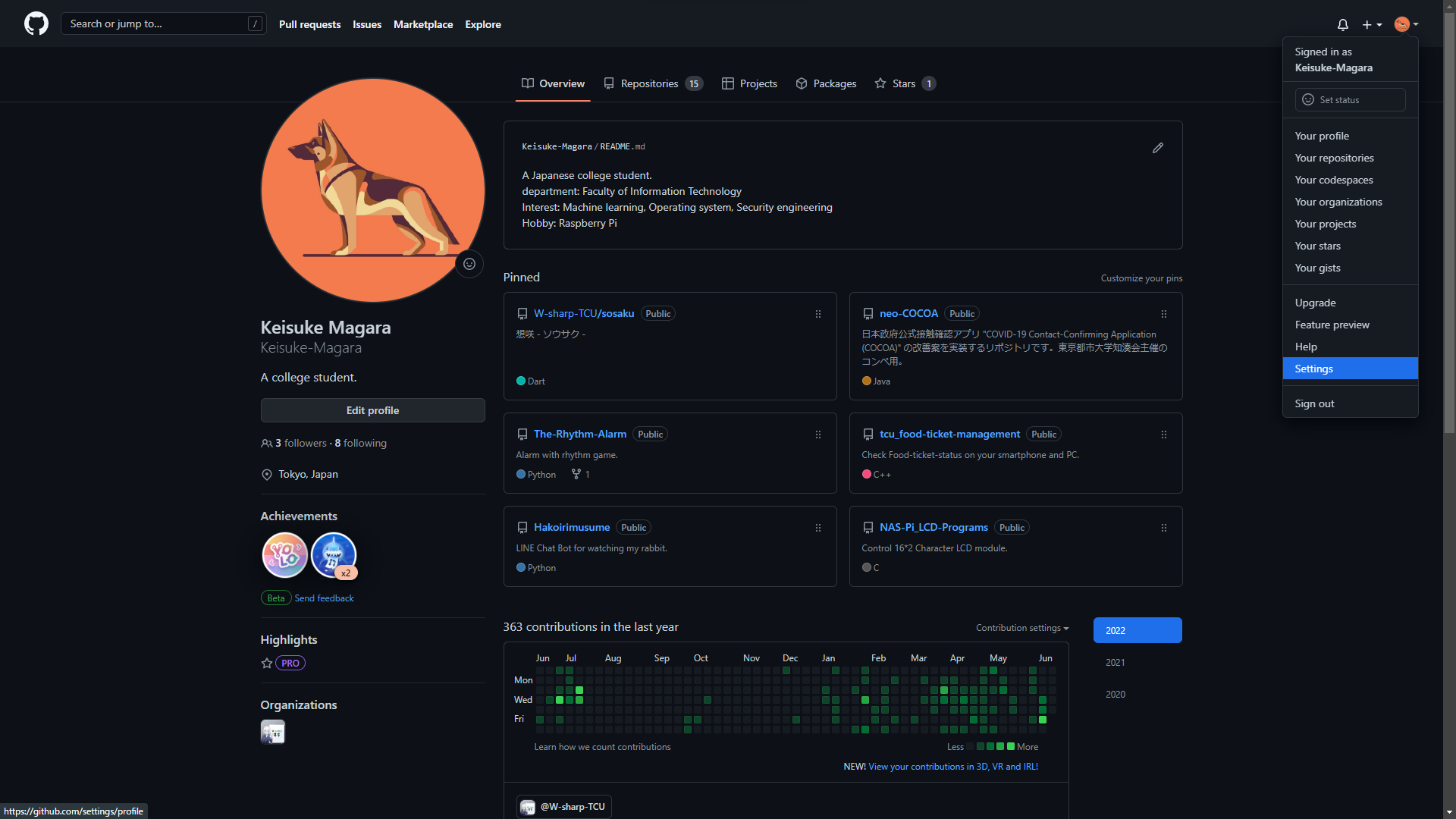
Task: Open the organization avatar under Organizations
Action: 272,732
